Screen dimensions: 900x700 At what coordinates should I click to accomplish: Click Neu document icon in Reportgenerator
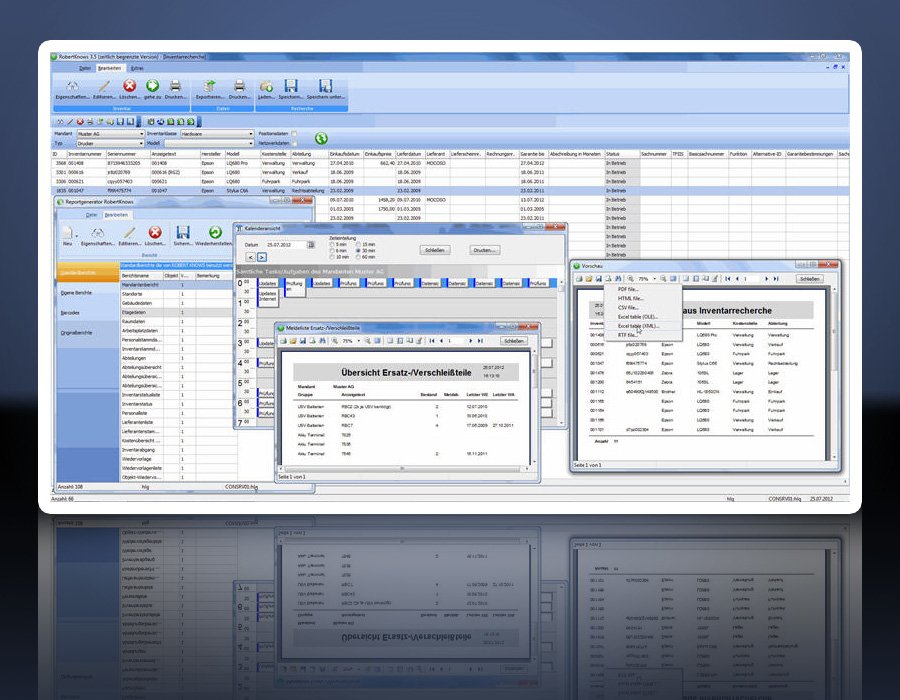pos(67,232)
